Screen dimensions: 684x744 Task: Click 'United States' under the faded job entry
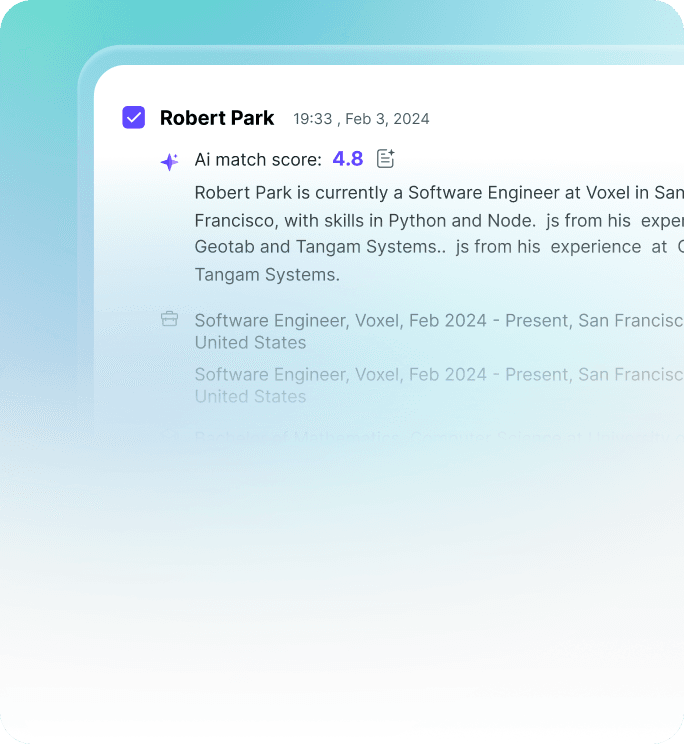click(x=250, y=397)
